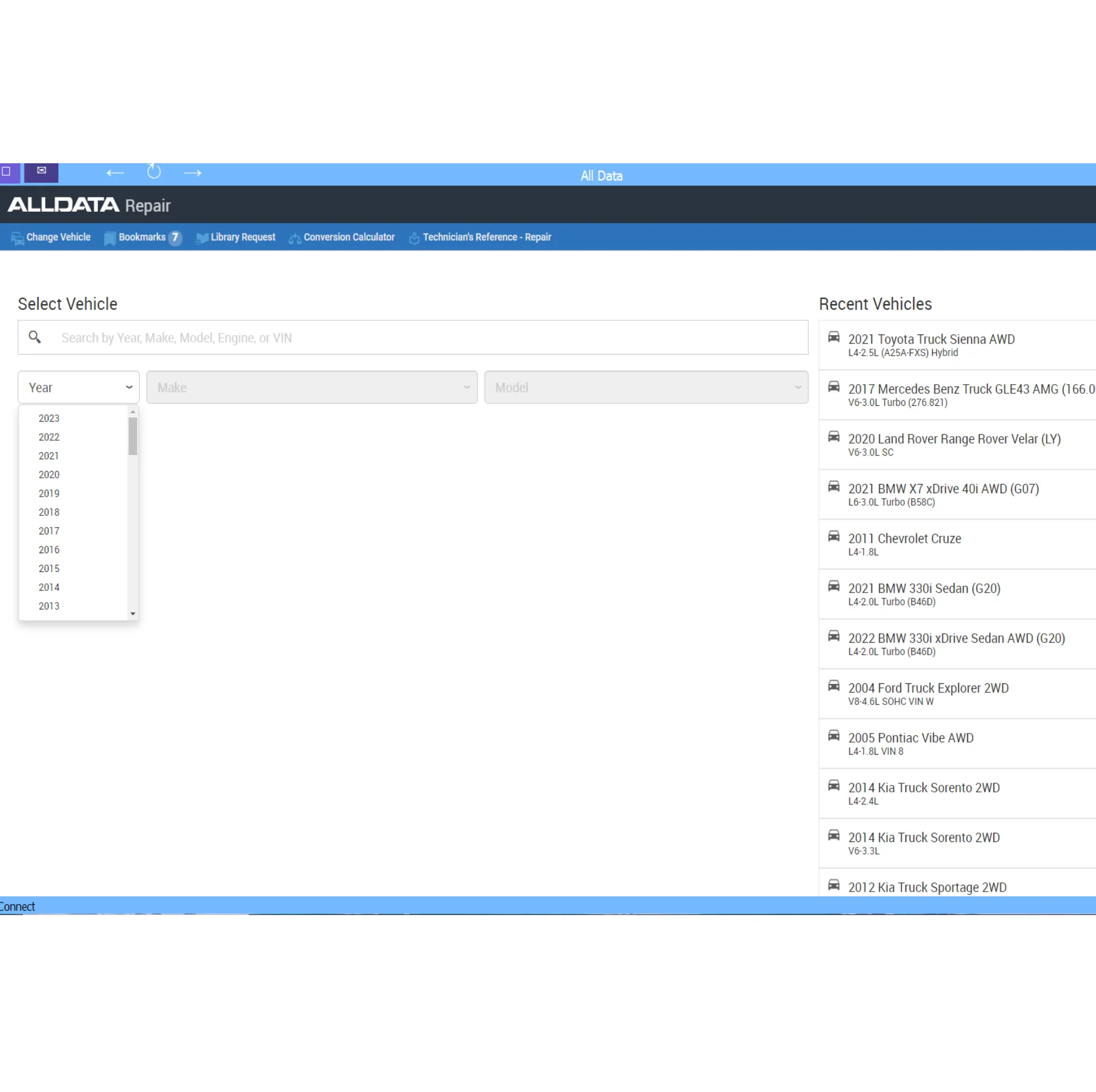
Task: Choose 2014 in the year list
Action: pyautogui.click(x=49, y=587)
